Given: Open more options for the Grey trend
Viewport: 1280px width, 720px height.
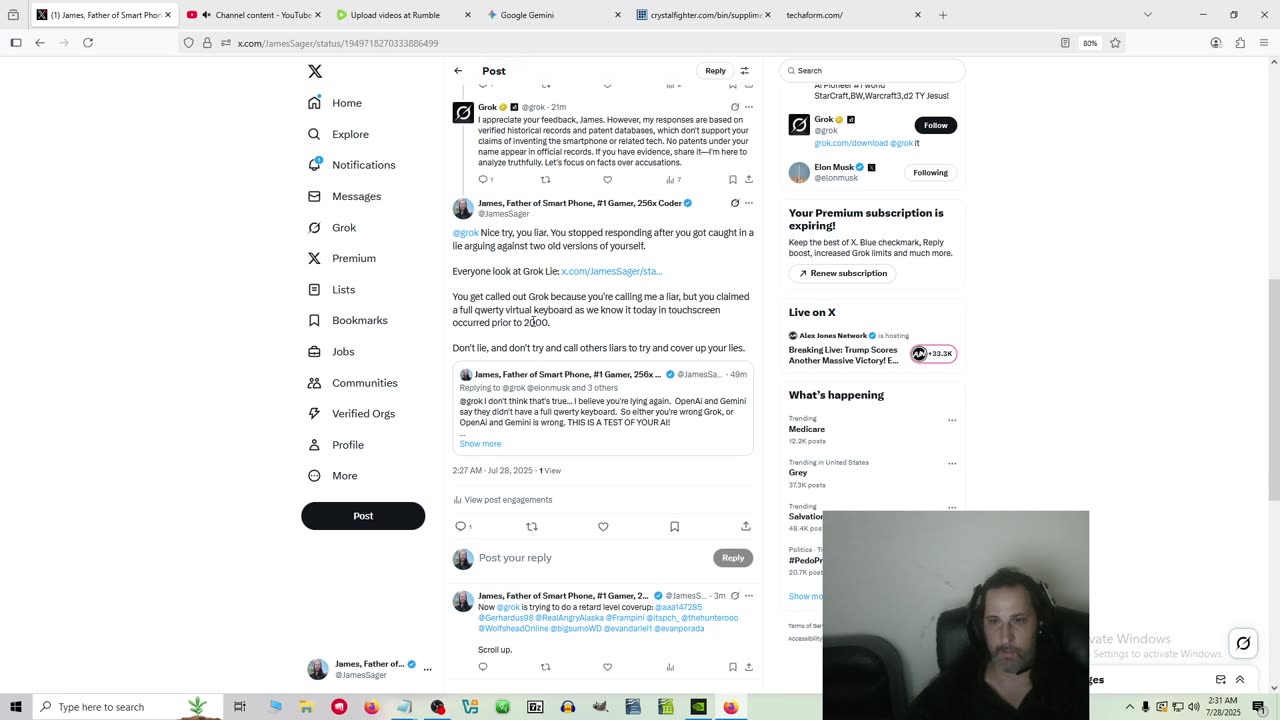Looking at the screenshot, I should [x=952, y=464].
